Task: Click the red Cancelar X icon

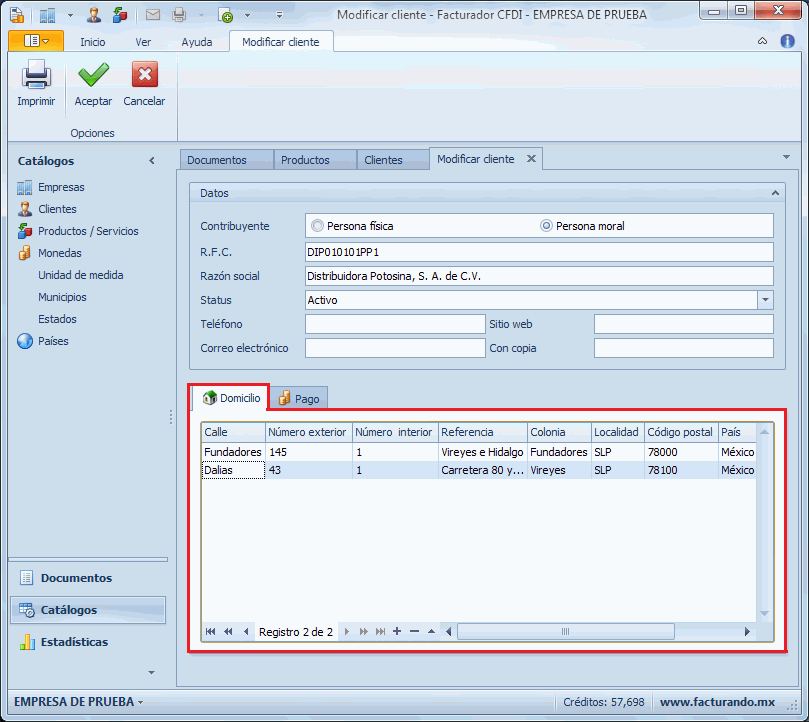Action: pos(144,77)
